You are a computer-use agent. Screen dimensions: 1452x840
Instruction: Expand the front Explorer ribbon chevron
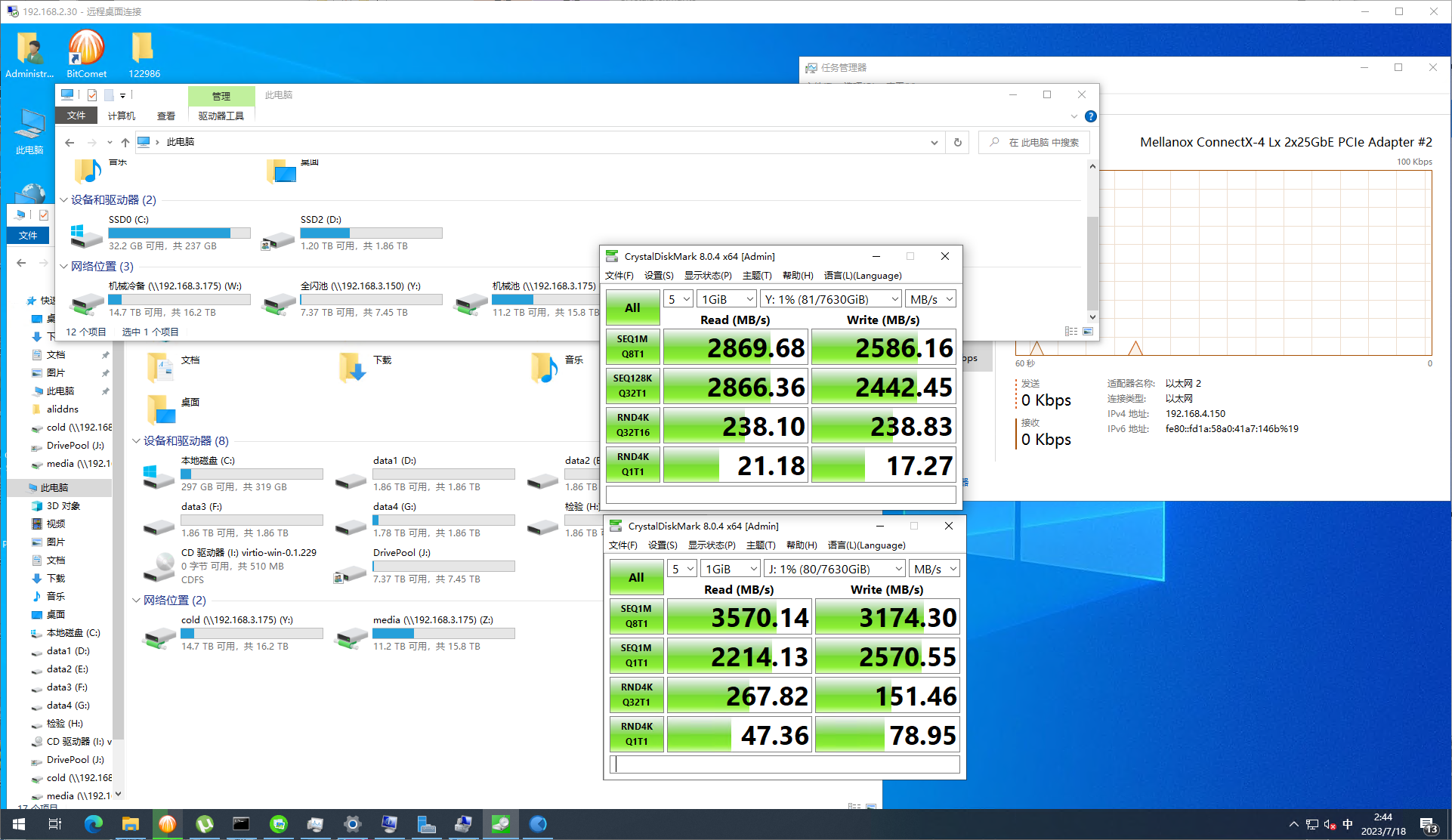pos(1074,116)
